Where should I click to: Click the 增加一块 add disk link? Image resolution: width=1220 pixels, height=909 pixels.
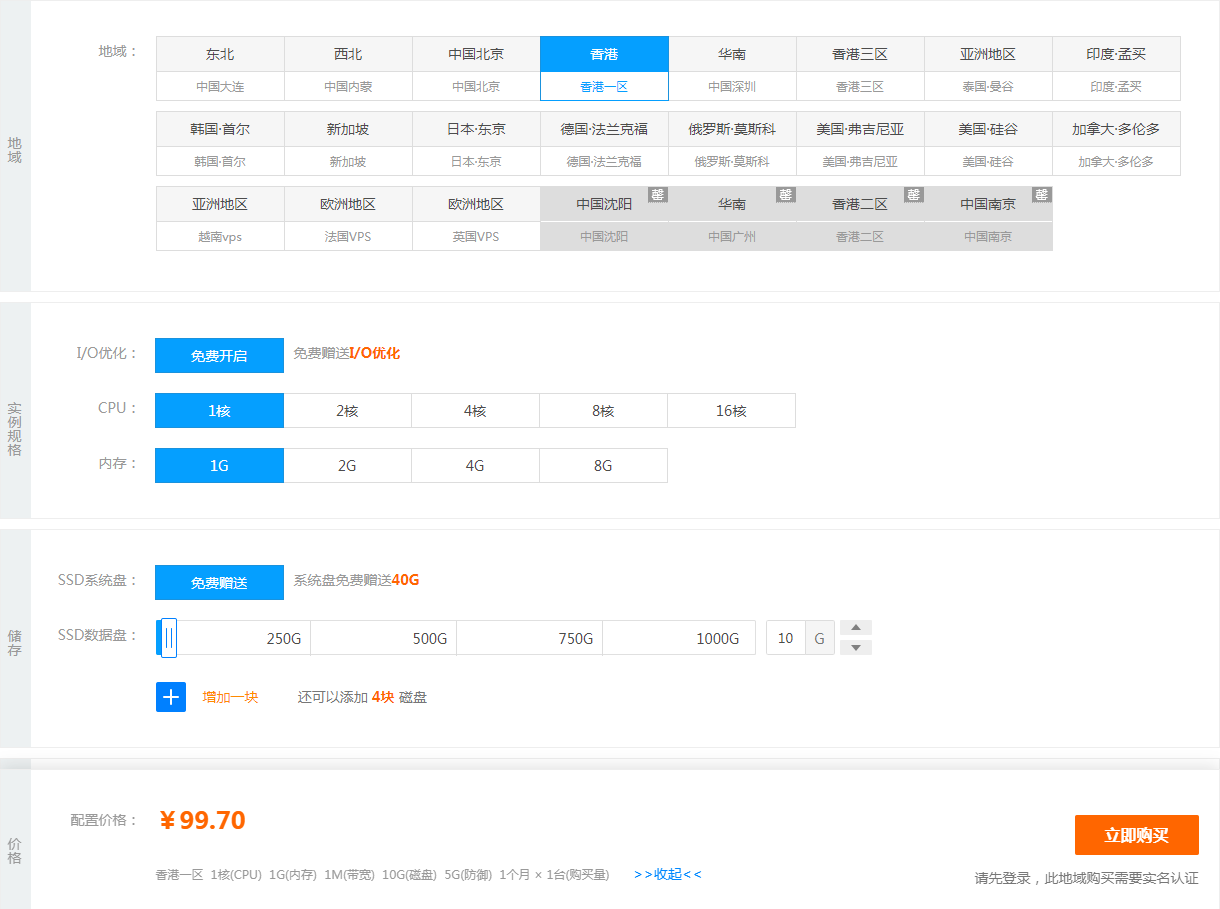[230, 697]
